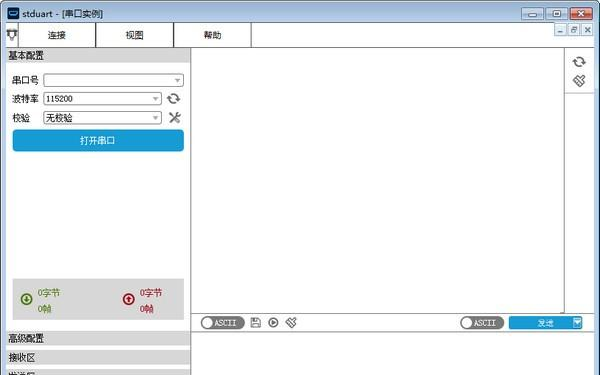
Task: Select the red sent 0帧 text
Action: pos(147,309)
